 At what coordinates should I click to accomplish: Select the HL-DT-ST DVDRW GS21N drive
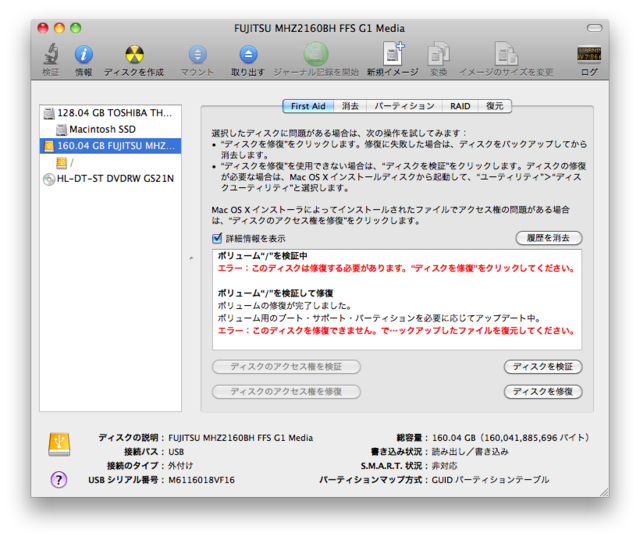110,179
